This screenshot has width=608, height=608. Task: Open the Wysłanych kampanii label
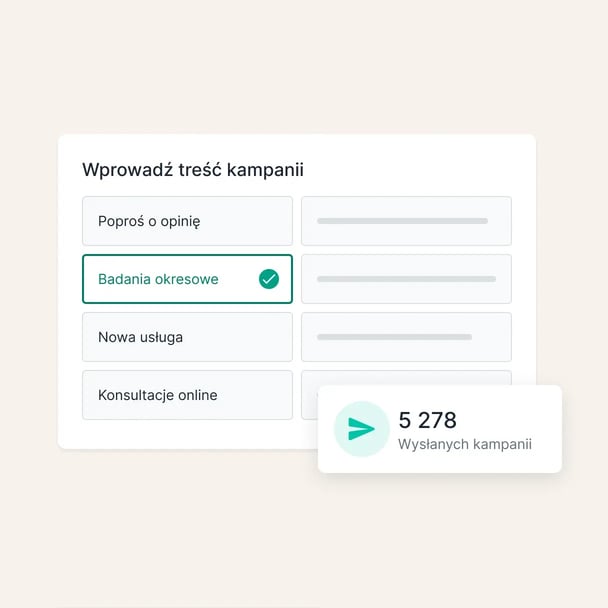click(465, 444)
